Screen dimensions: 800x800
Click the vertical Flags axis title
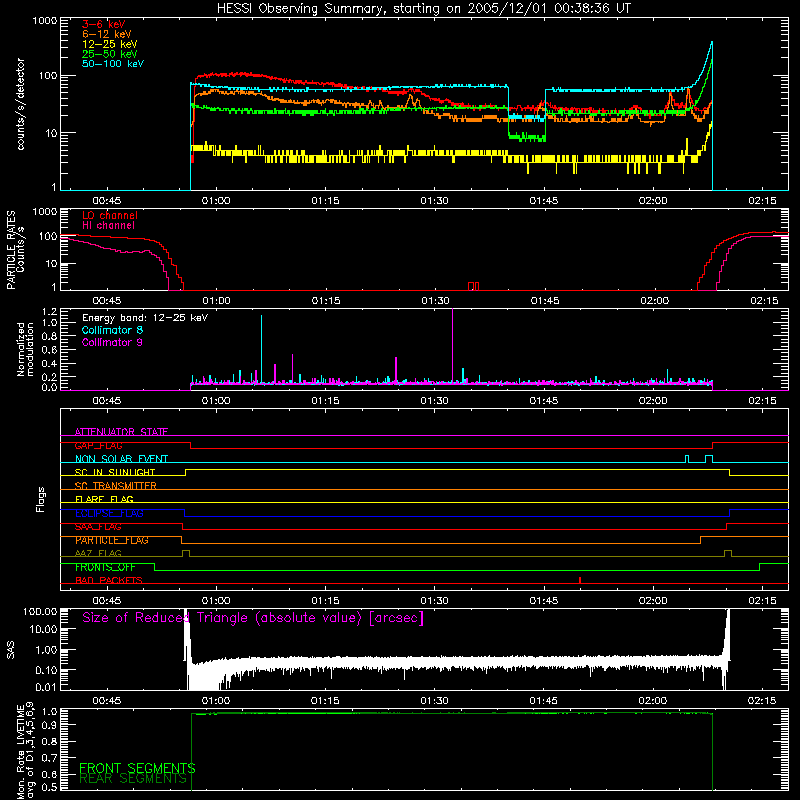coord(41,499)
